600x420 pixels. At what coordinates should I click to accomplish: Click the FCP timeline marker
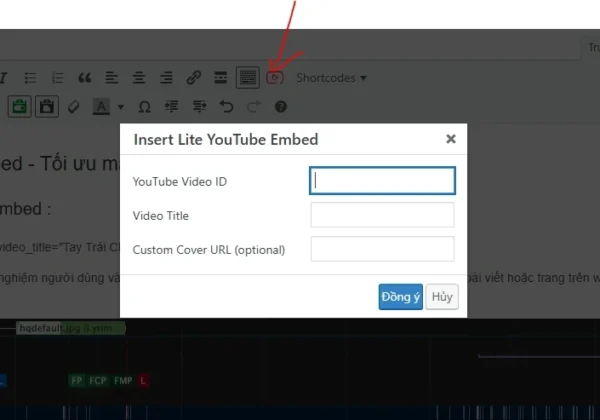click(97, 381)
